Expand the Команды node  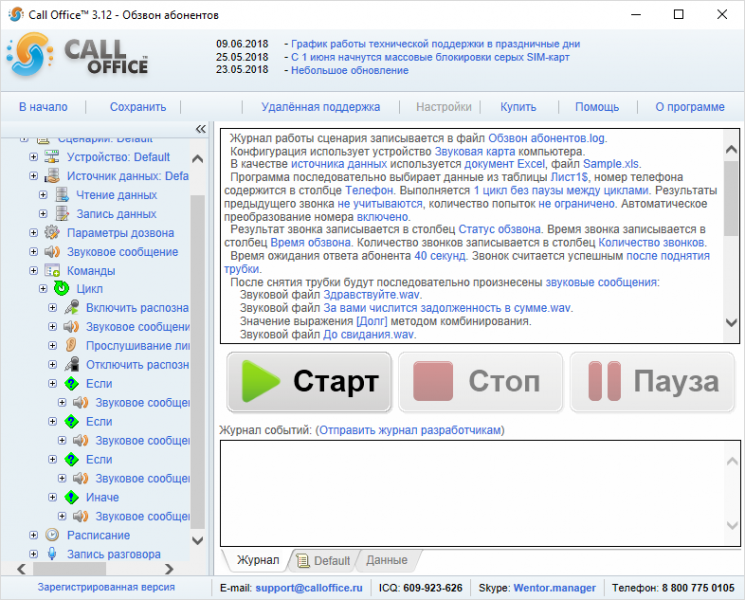coord(33,271)
